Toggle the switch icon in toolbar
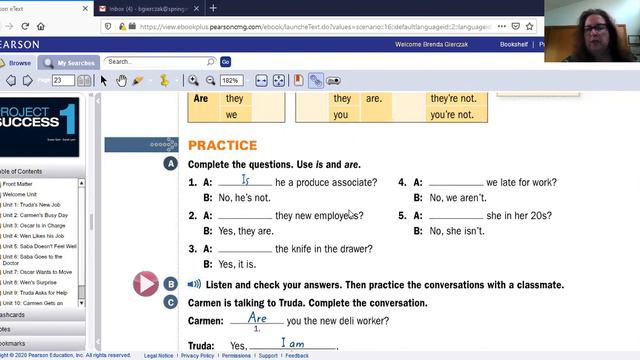Screen dimensions: 640x360 333,81
